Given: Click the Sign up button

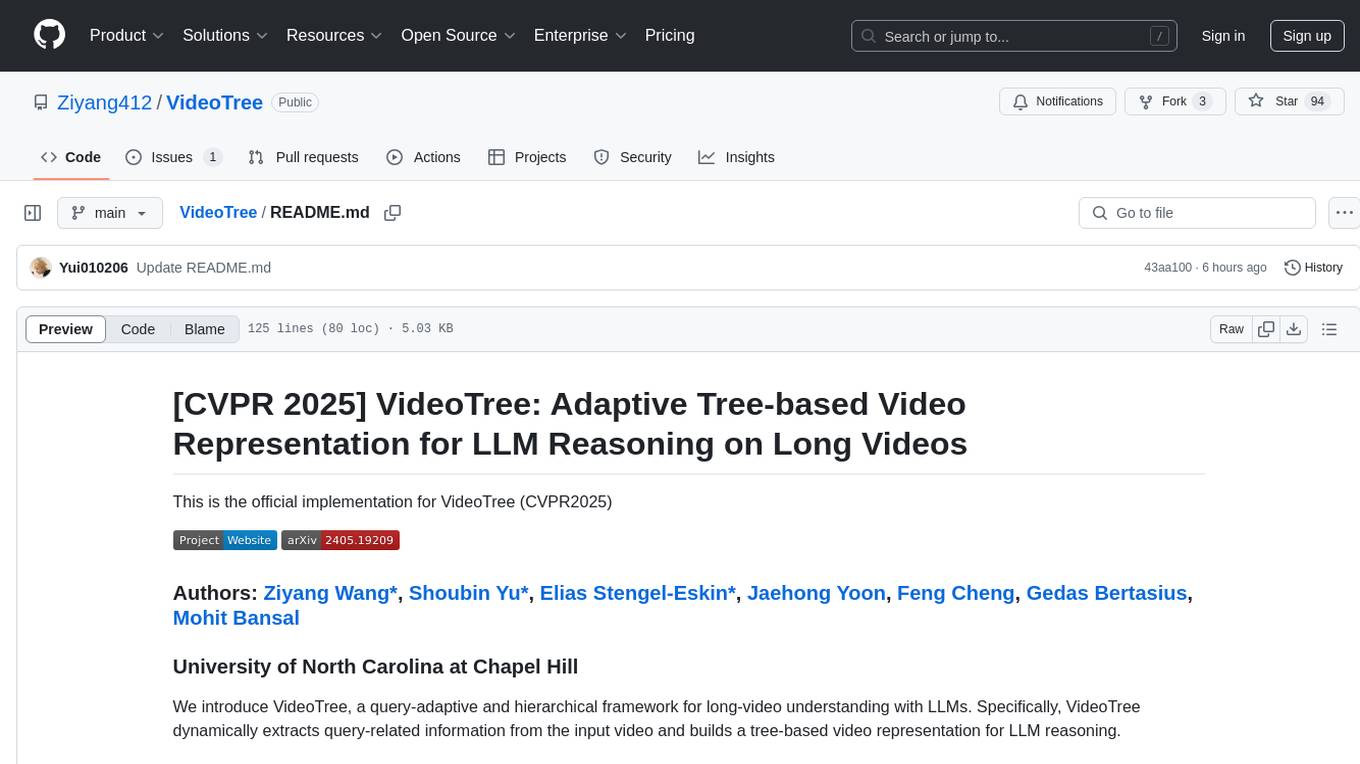Looking at the screenshot, I should 1307,36.
